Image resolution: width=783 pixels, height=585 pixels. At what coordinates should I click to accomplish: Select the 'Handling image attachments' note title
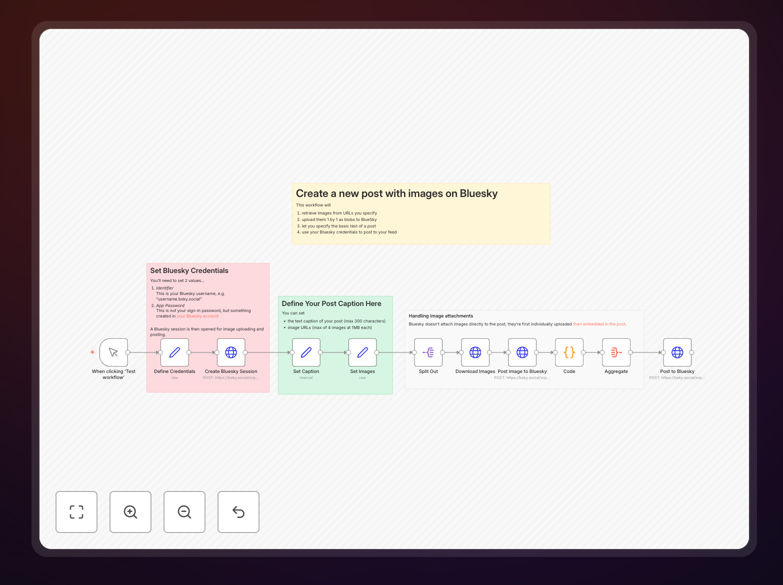(440, 316)
